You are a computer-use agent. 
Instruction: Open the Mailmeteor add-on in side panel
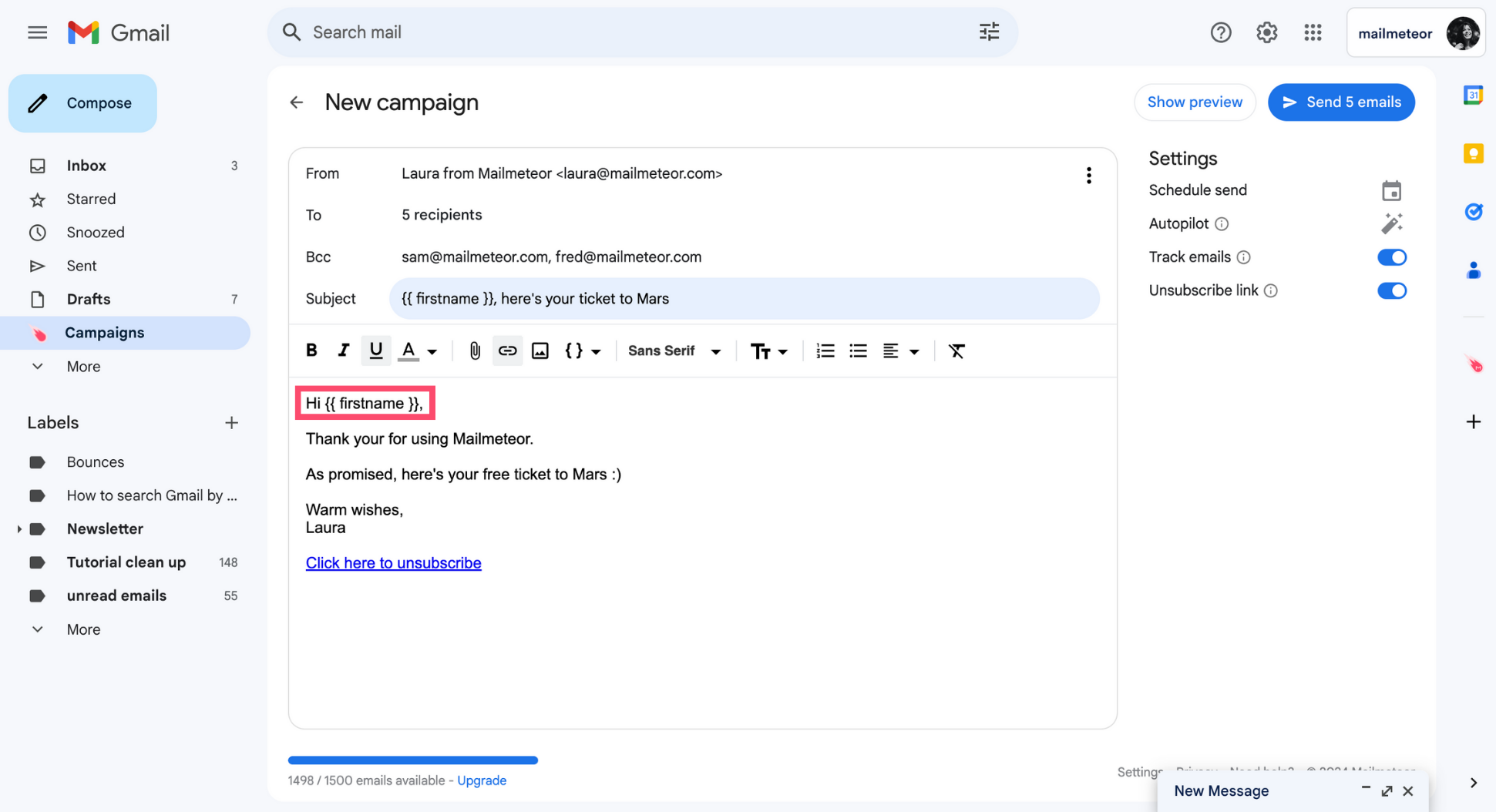1473,364
